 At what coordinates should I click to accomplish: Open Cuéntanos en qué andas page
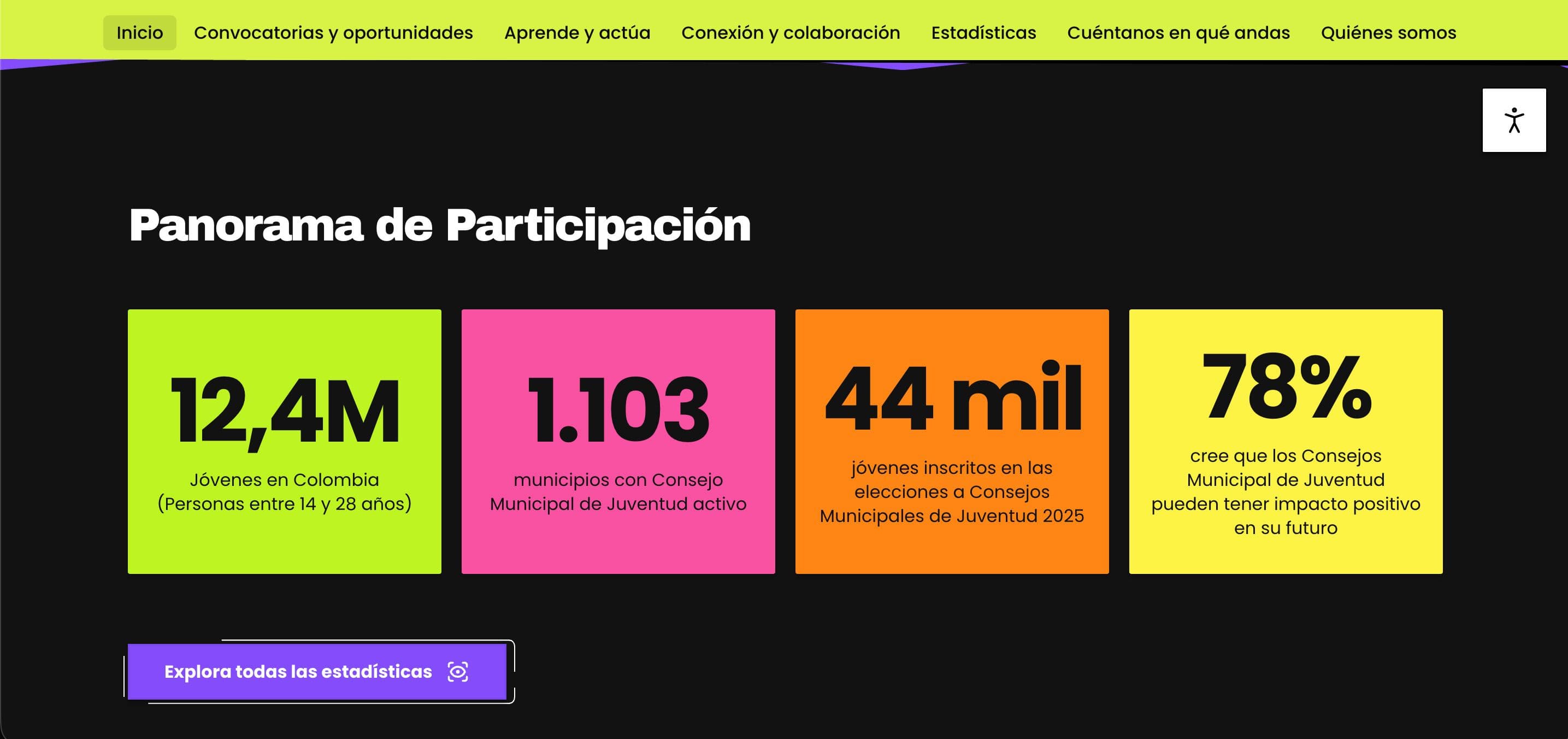(1178, 32)
